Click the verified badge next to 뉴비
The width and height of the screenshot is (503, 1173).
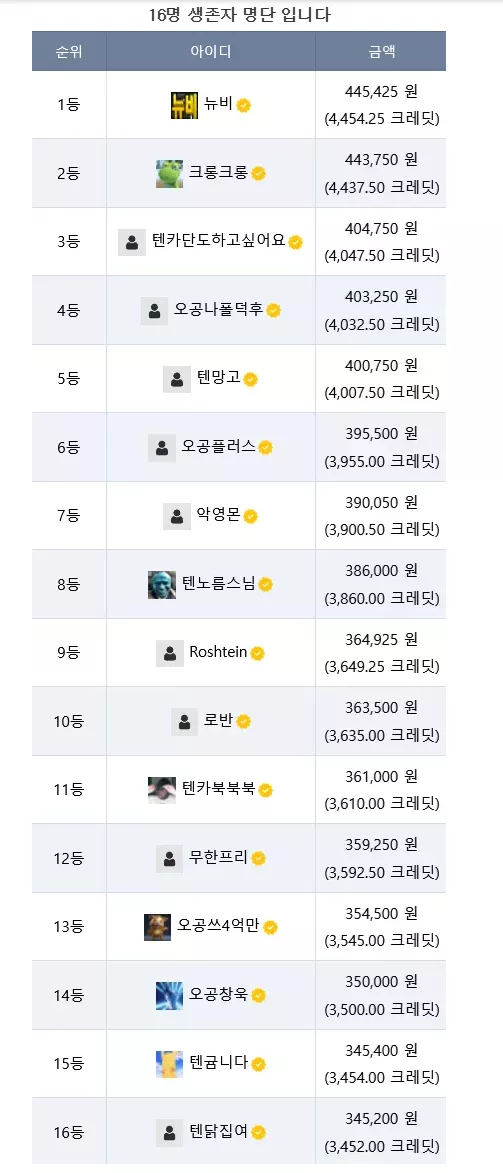click(243, 105)
